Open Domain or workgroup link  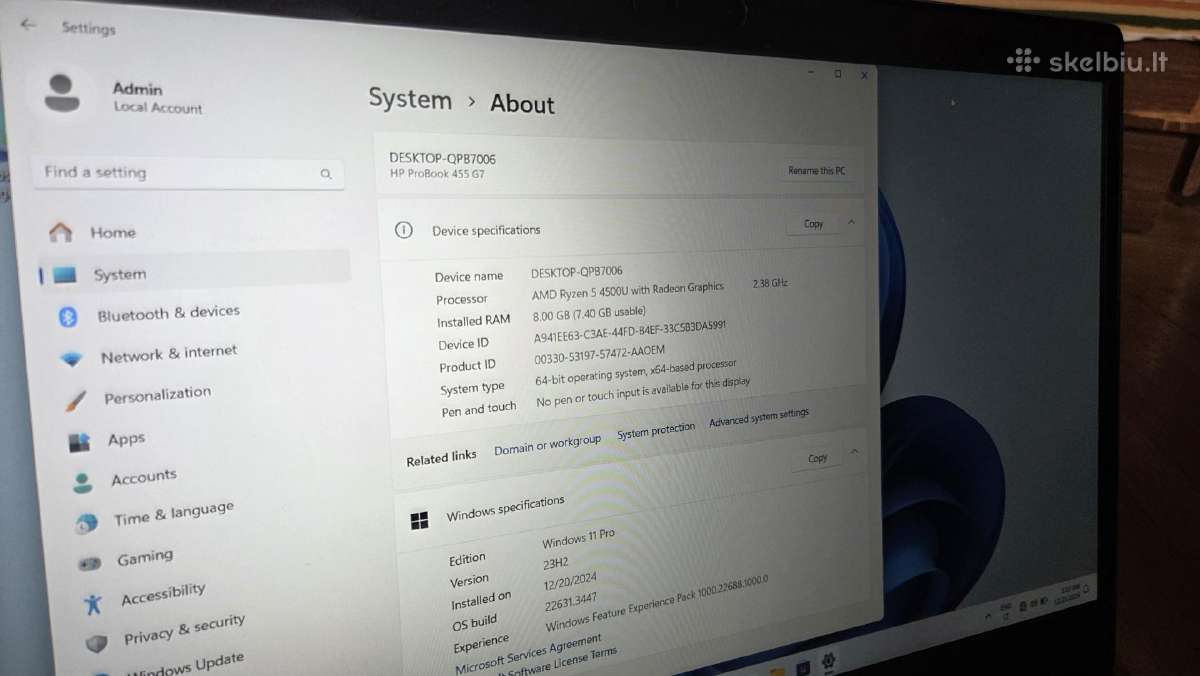pos(548,445)
